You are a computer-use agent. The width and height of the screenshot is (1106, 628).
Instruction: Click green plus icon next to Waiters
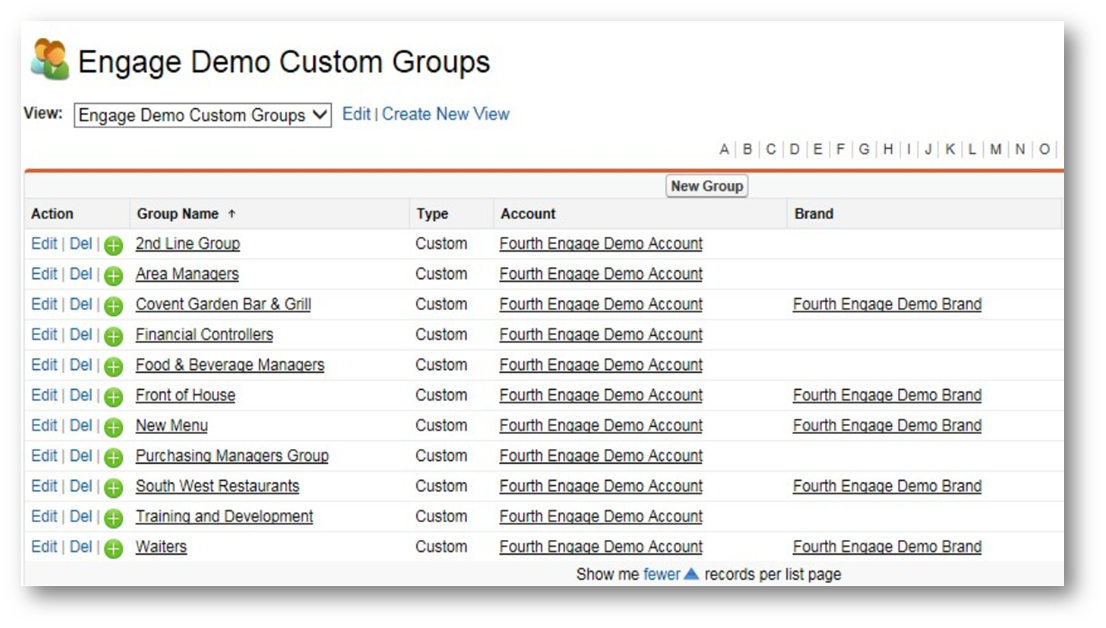coord(113,548)
